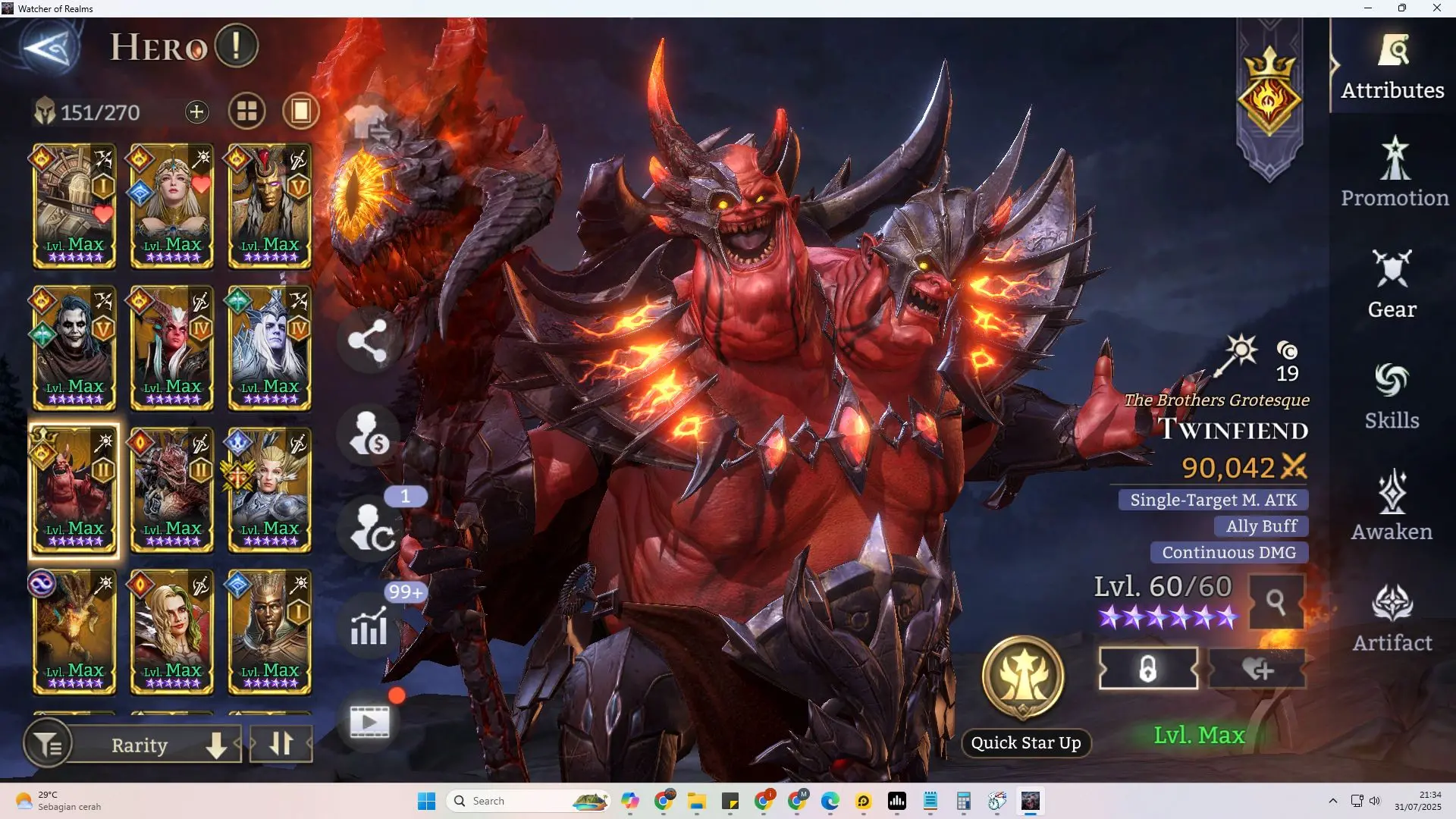Select the Continuous DMG tag

point(1228,553)
